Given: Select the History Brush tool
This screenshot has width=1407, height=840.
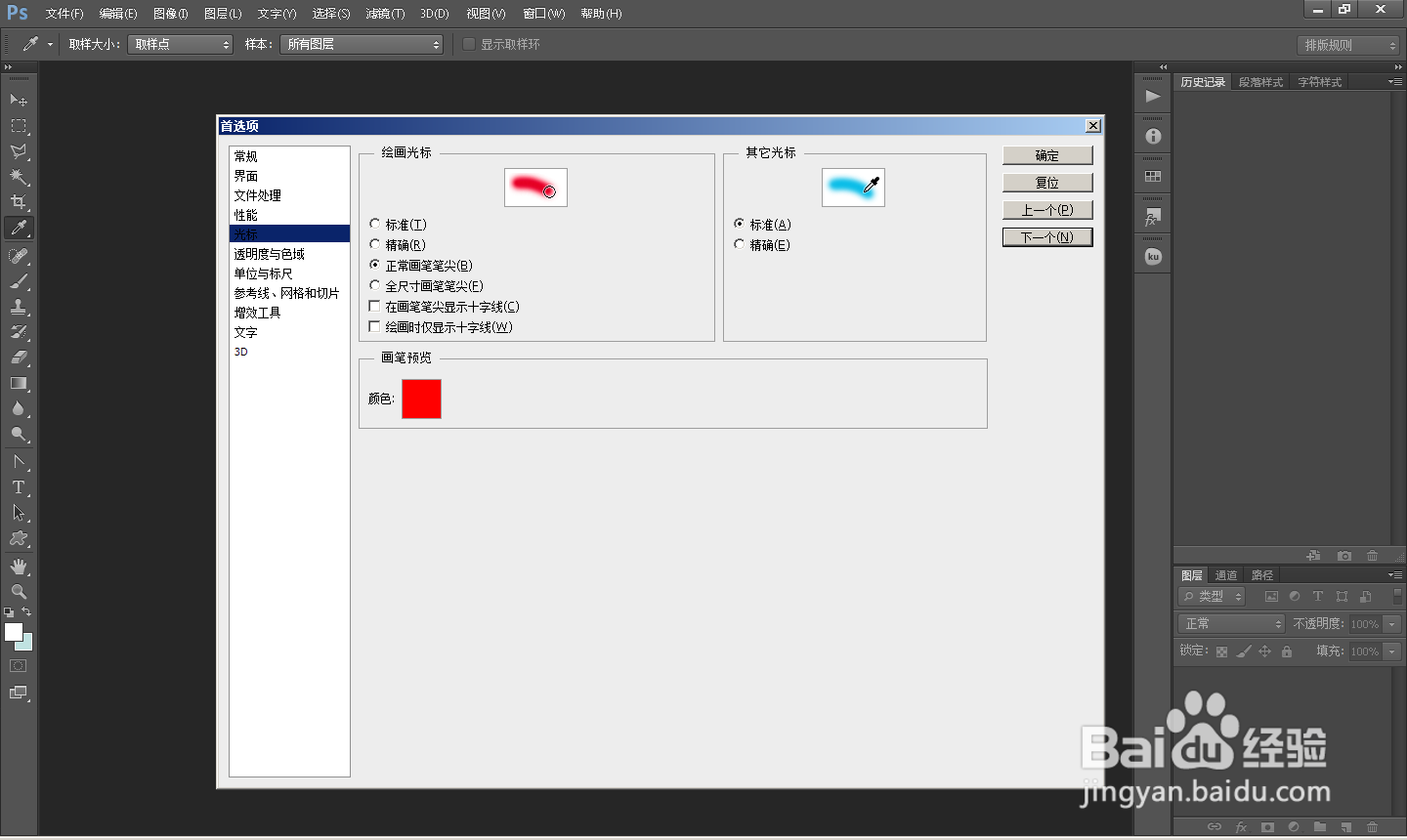Looking at the screenshot, I should 19,332.
